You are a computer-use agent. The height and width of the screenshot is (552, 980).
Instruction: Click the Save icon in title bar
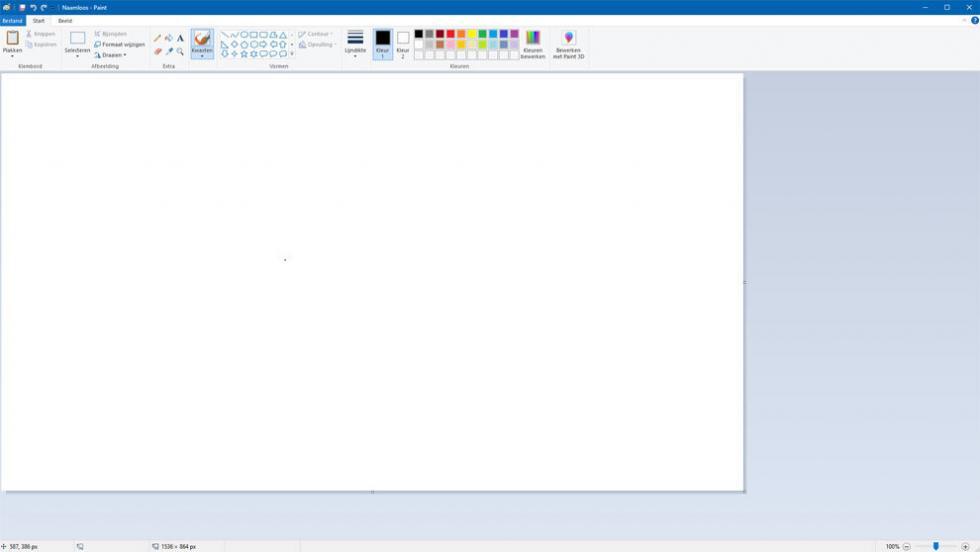pyautogui.click(x=22, y=8)
